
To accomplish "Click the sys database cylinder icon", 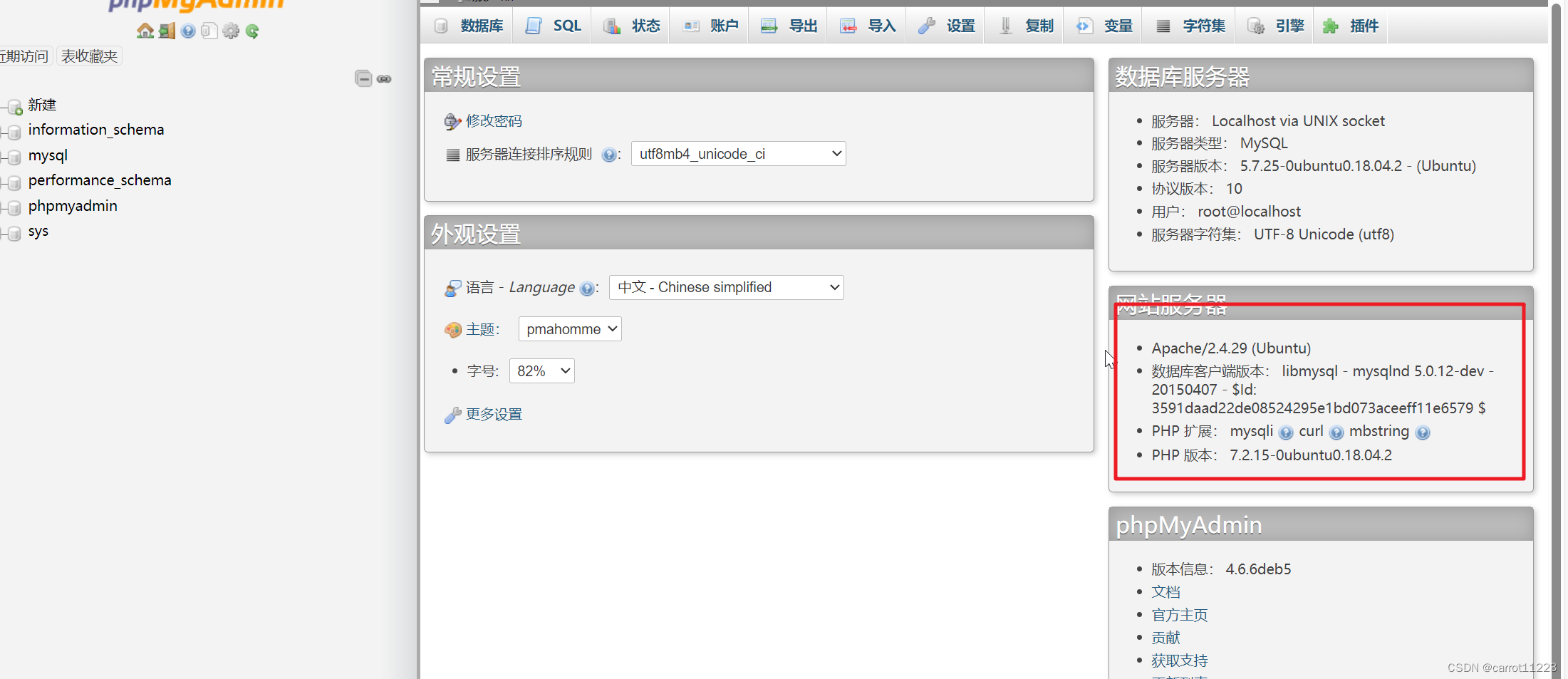I will point(14,234).
